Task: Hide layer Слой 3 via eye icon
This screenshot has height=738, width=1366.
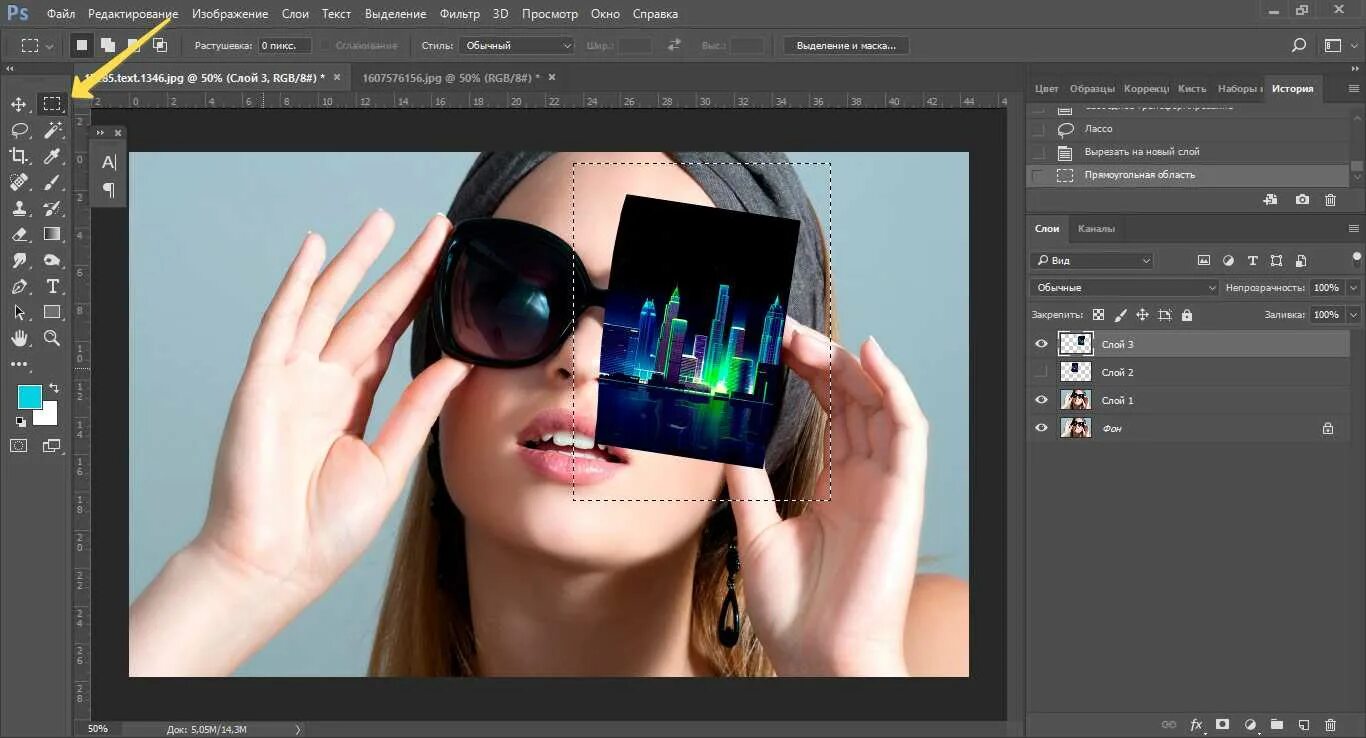Action: (x=1041, y=344)
